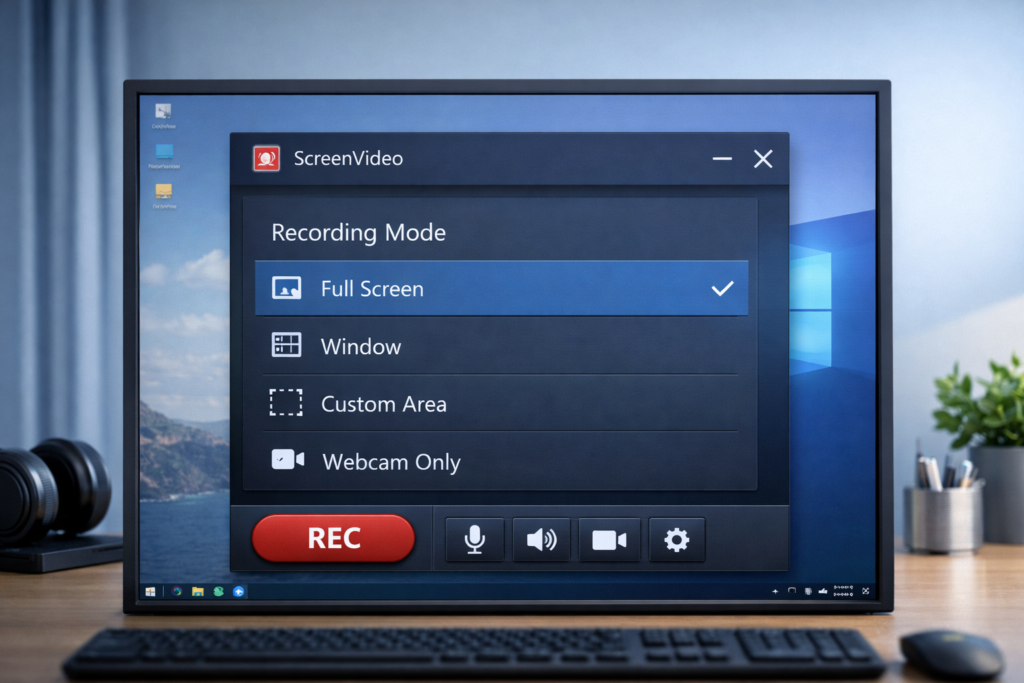Select the Full Screen monitor icon

(x=289, y=288)
